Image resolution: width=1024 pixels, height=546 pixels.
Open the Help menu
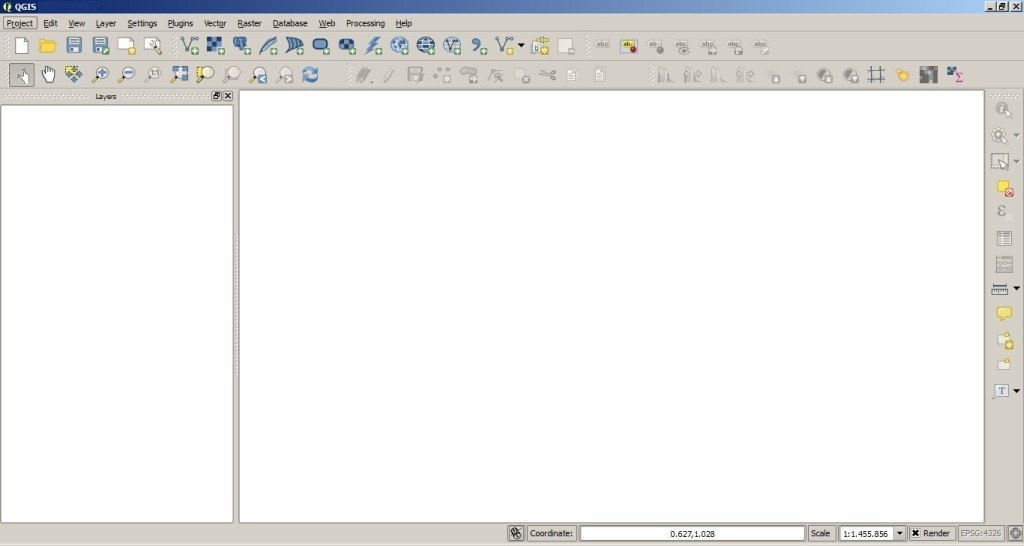coord(404,23)
